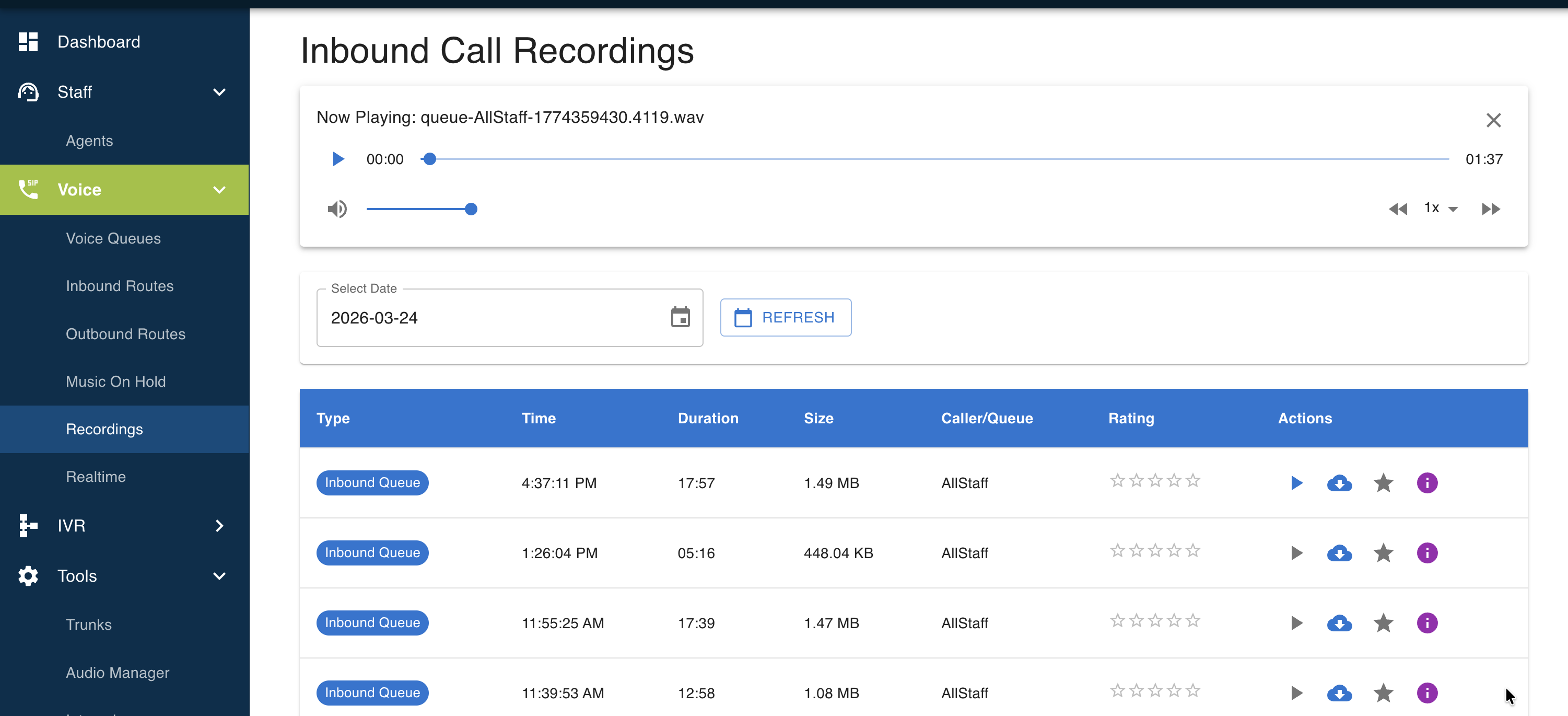The width and height of the screenshot is (1568, 716).
Task: Show info for the 4:37:11 PM recording
Action: [1427, 483]
